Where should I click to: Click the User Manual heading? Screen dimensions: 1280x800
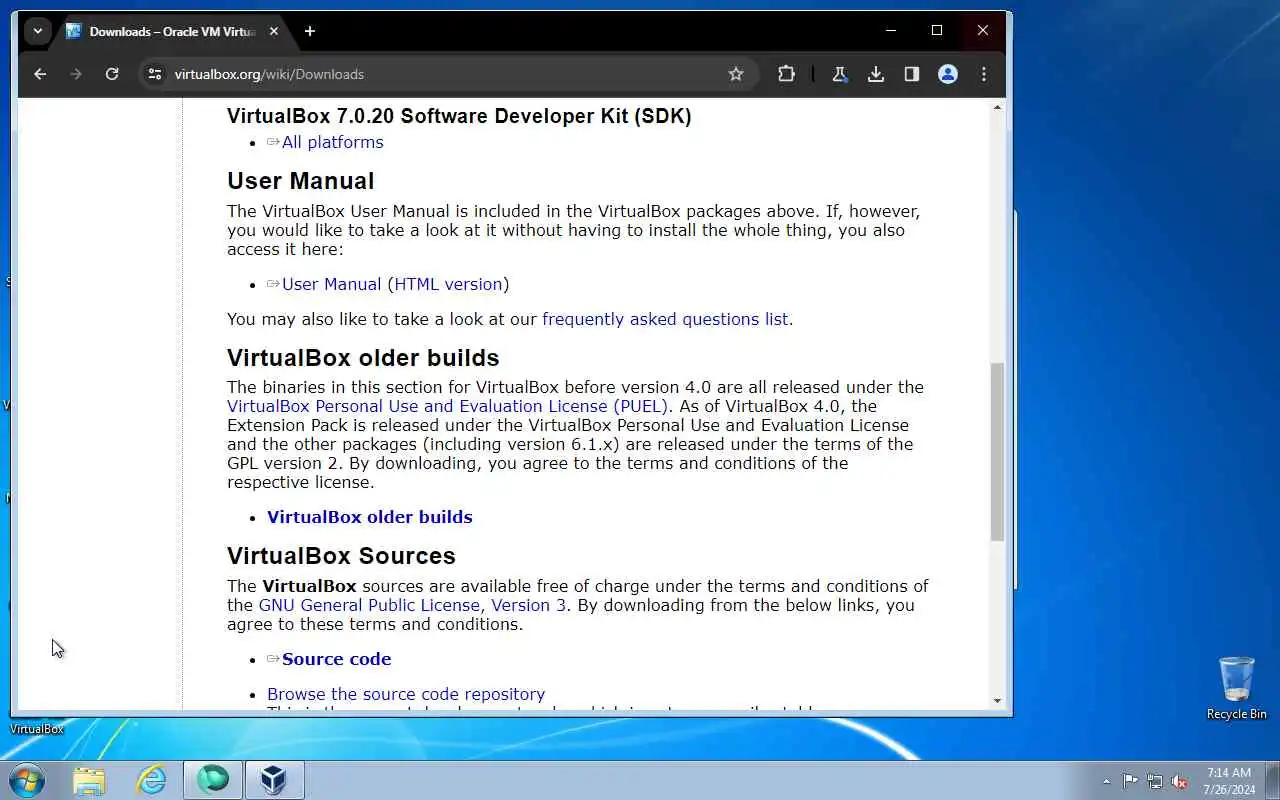300,181
